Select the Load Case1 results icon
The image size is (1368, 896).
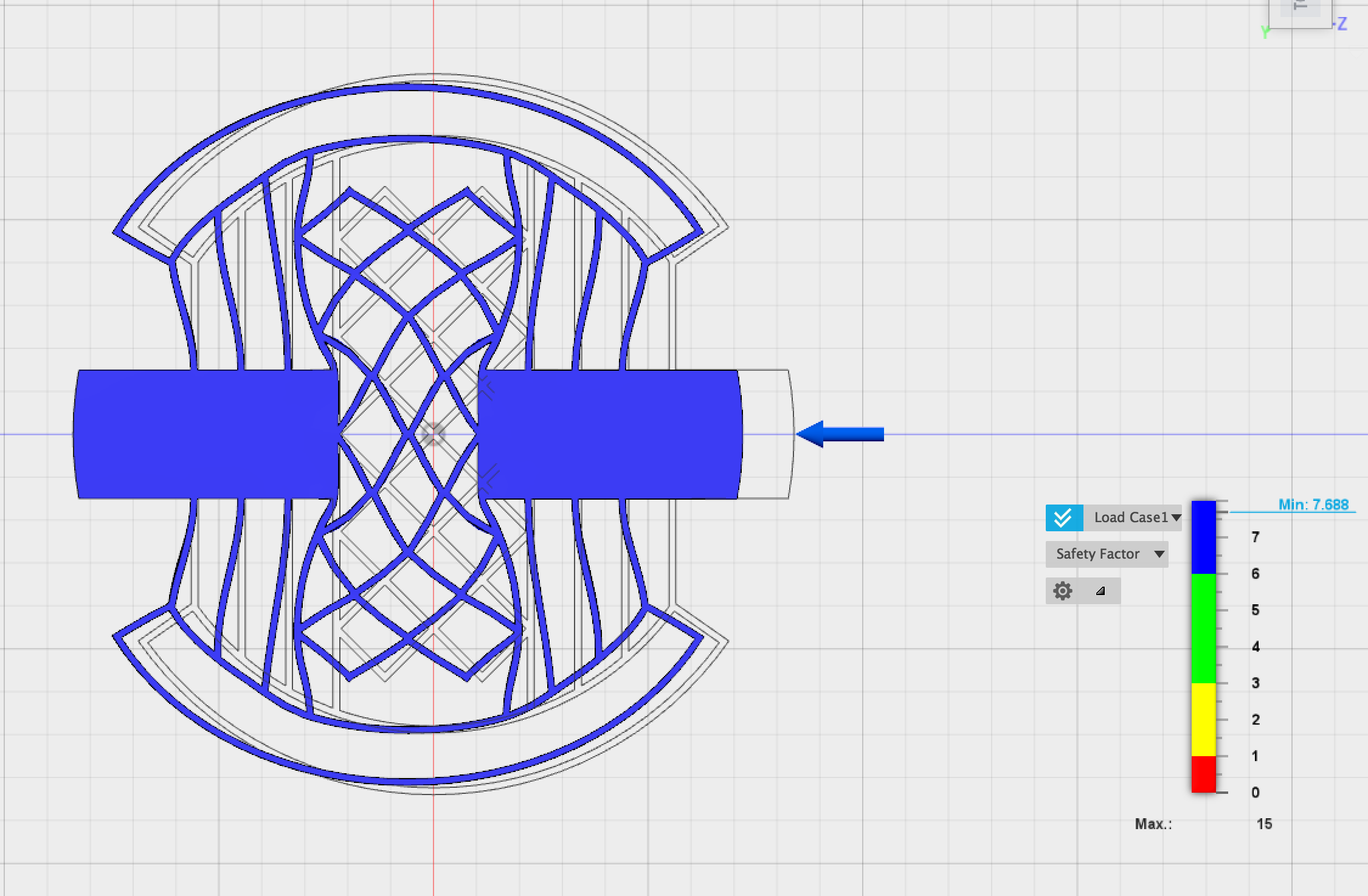[1064, 516]
